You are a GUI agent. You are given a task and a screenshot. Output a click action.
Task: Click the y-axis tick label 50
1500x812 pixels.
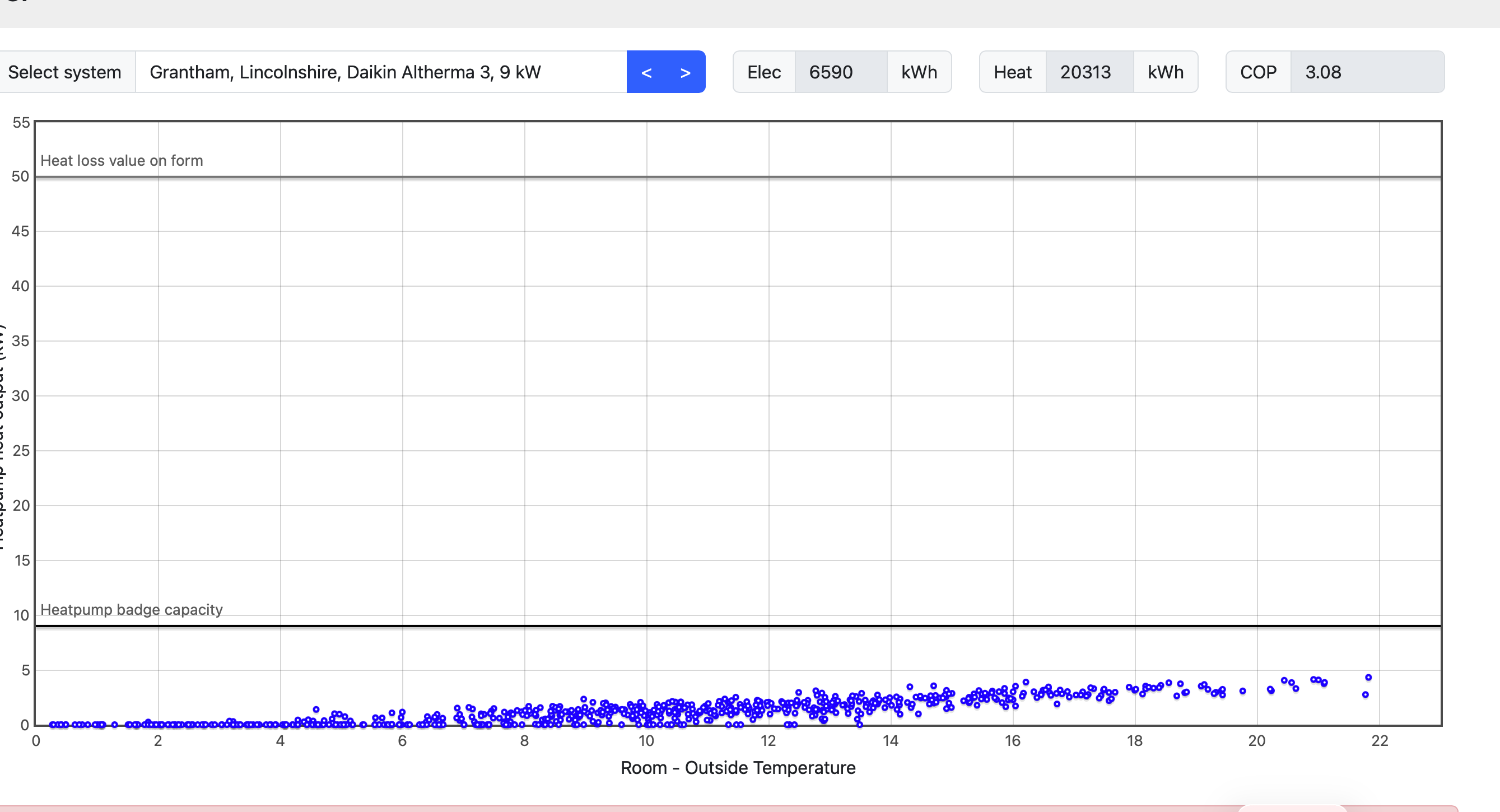pyautogui.click(x=20, y=176)
